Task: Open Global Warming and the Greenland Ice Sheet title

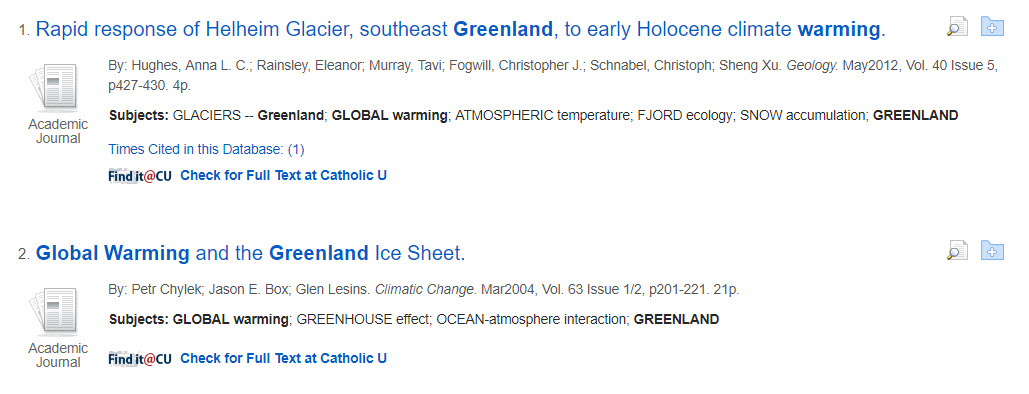Action: coord(251,253)
